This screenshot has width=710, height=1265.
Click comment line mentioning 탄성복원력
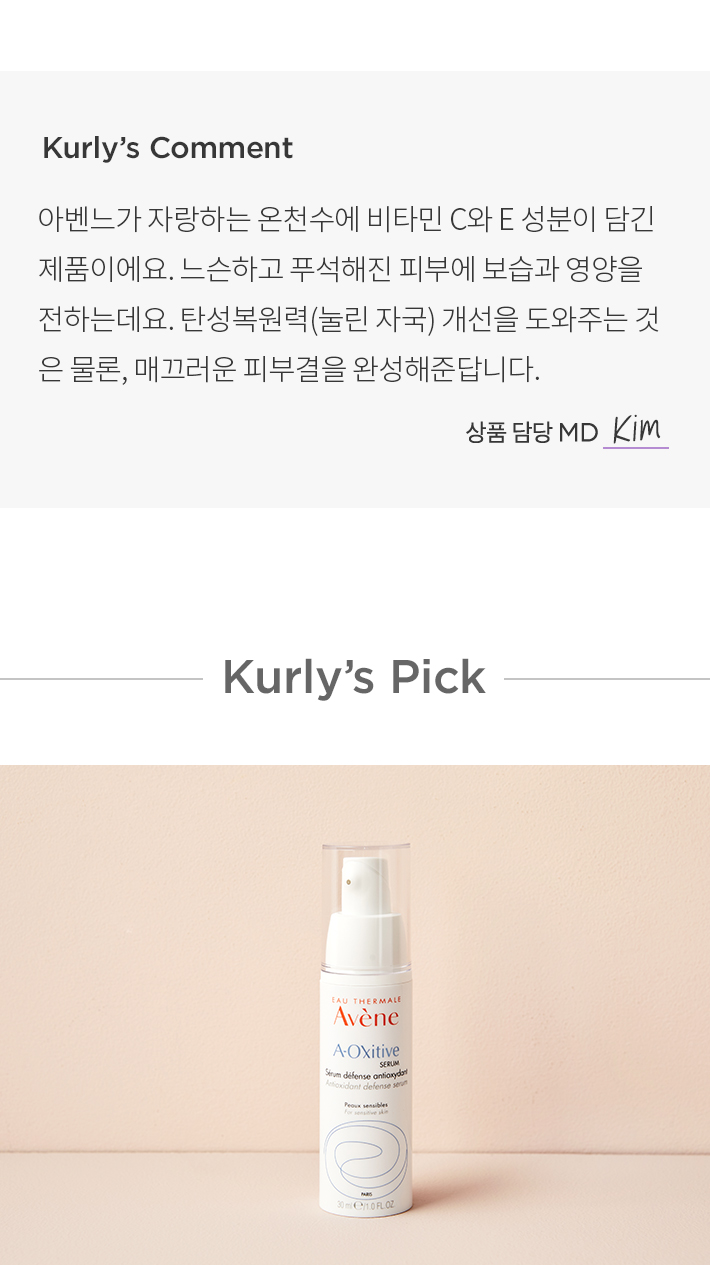tap(348, 320)
